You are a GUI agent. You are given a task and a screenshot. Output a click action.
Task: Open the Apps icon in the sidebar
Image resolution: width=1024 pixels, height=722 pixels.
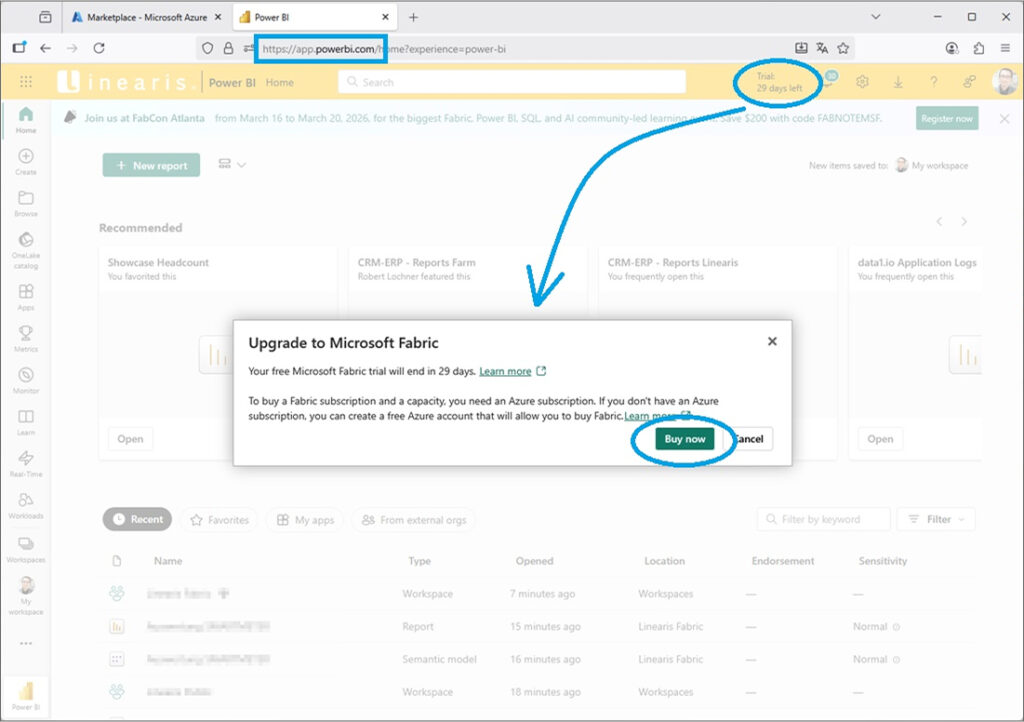[26, 296]
